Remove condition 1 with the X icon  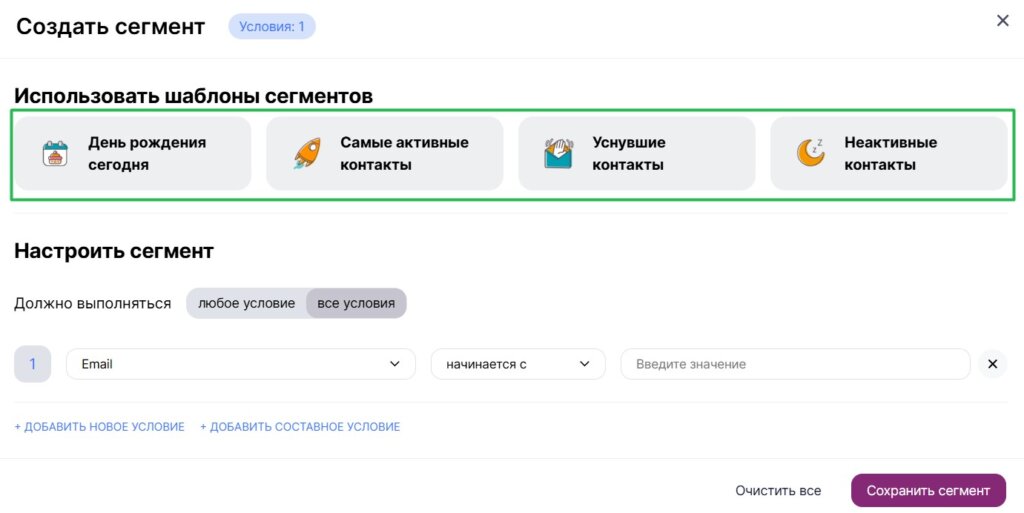(x=992, y=364)
